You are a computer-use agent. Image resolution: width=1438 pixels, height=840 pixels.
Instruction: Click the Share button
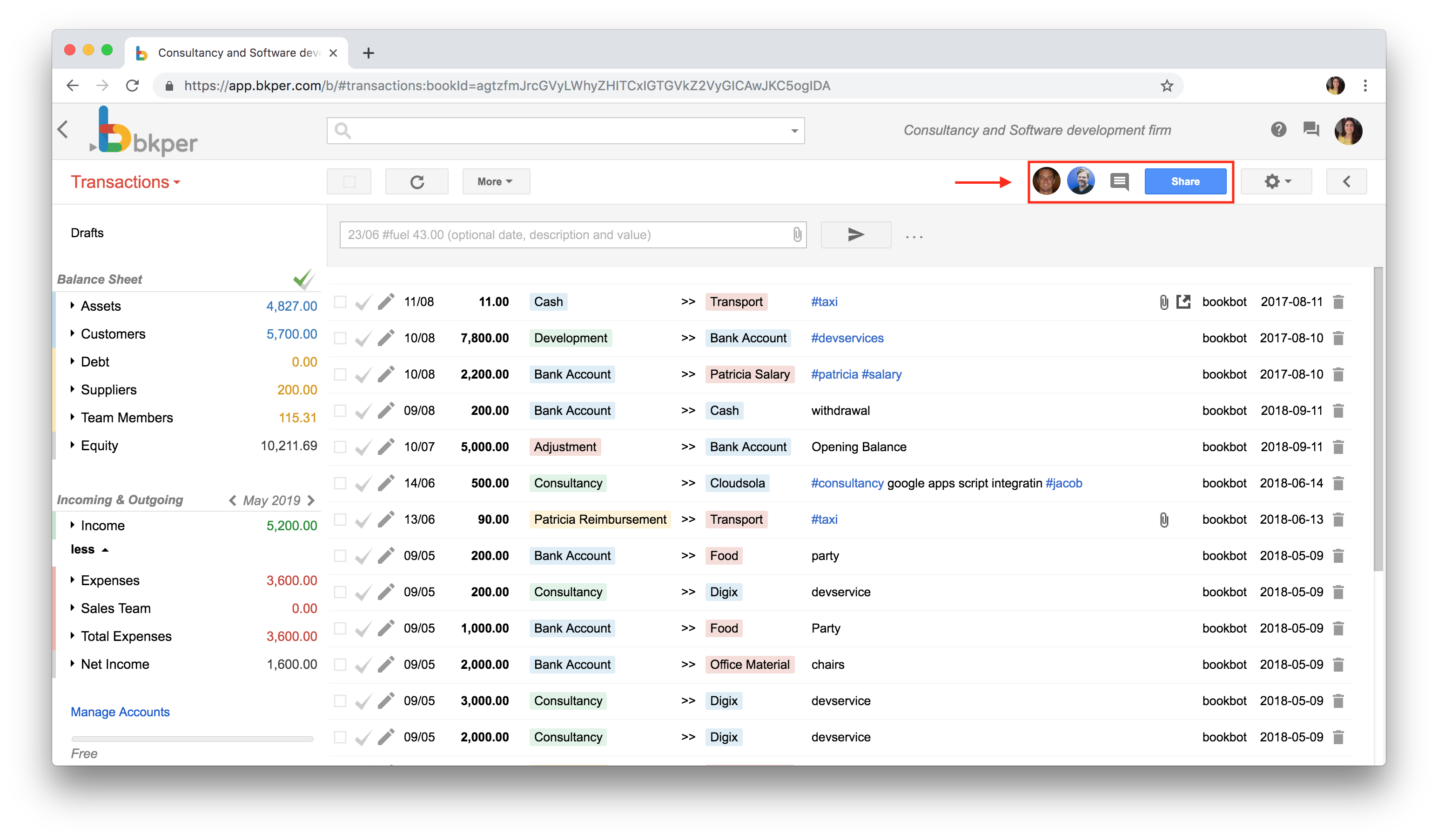coord(1185,181)
